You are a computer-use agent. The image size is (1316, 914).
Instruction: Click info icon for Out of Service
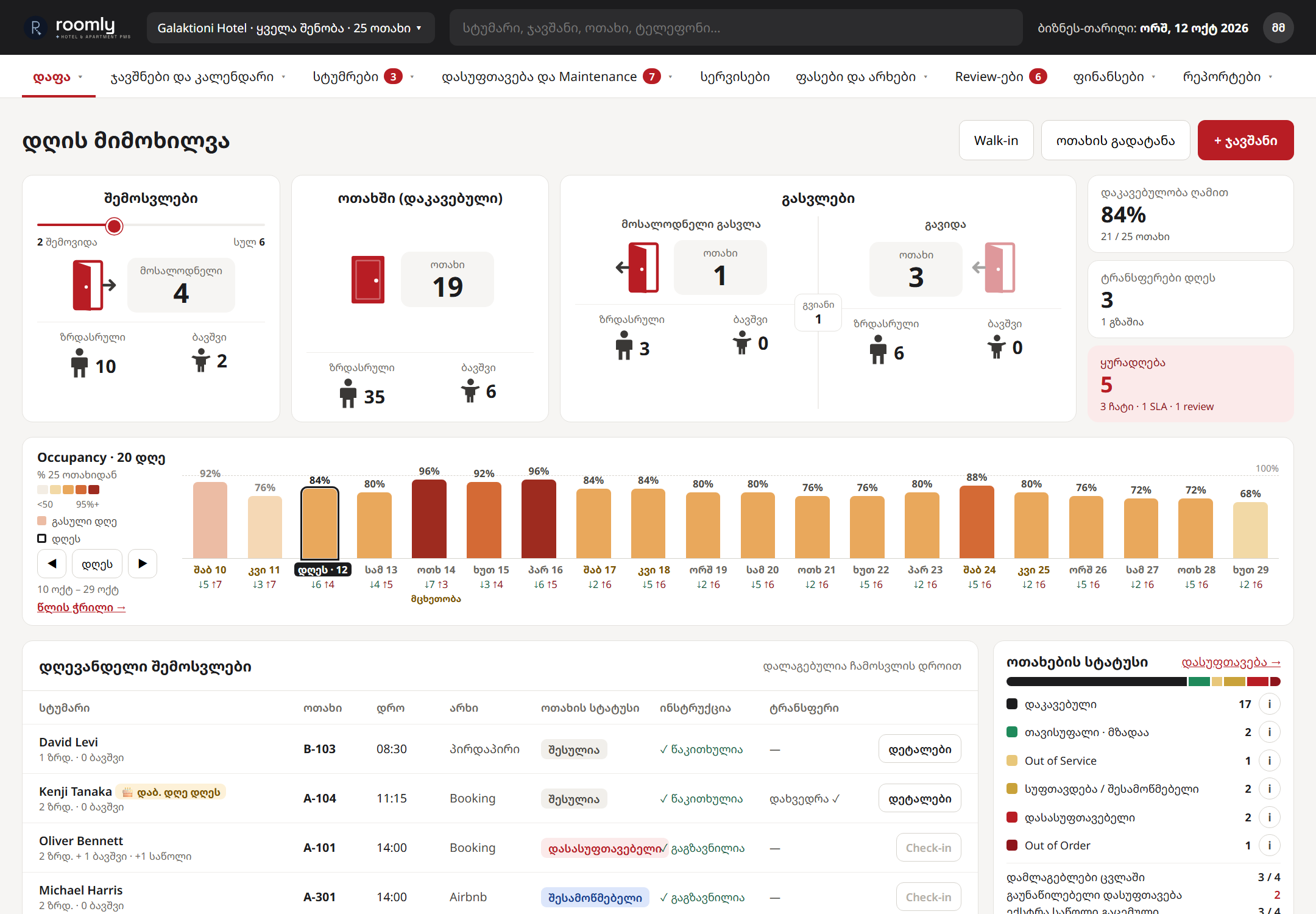(1270, 760)
